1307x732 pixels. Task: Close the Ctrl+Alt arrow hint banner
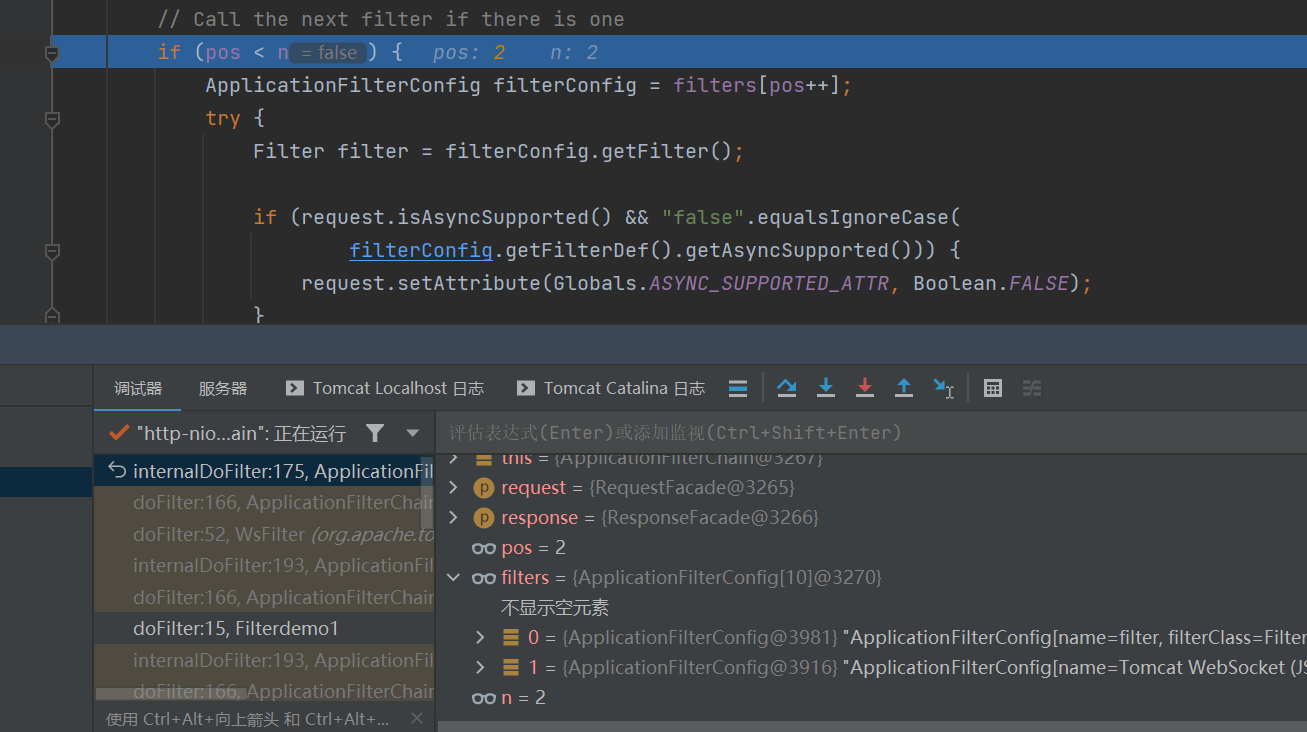[417, 718]
